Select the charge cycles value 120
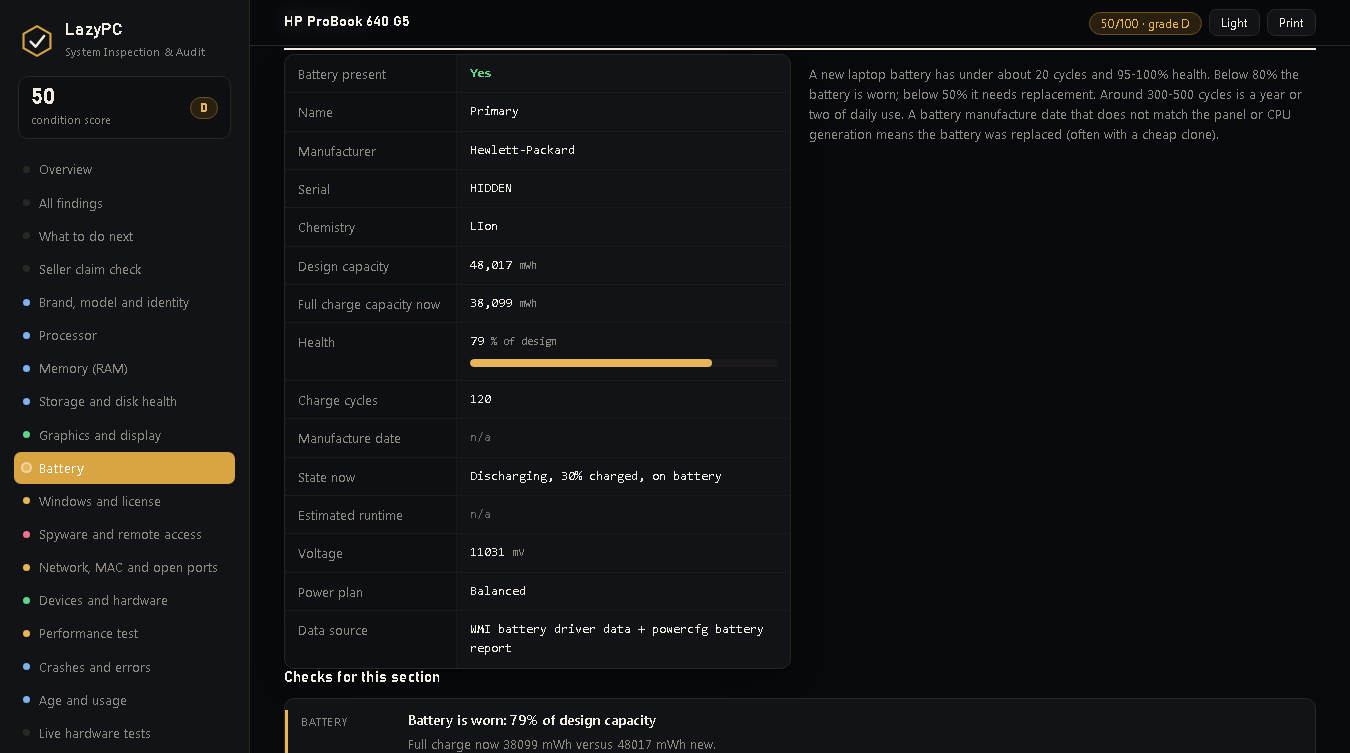This screenshot has width=1350, height=753. click(x=481, y=399)
